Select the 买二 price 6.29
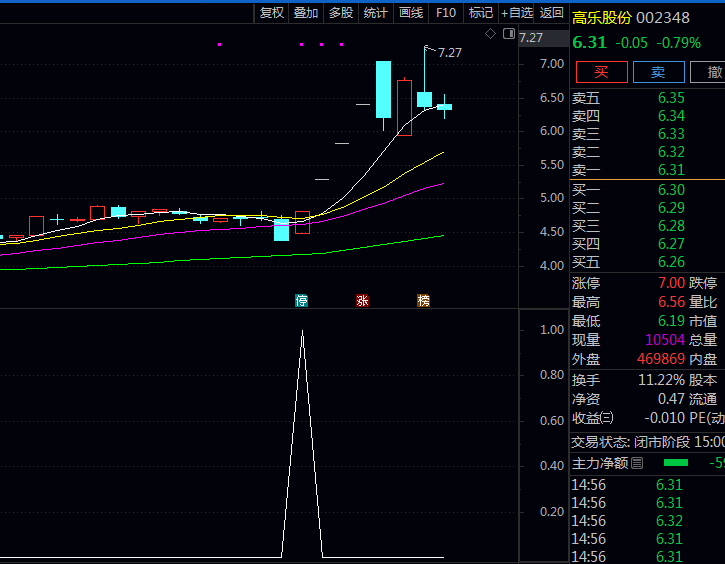725x564 pixels. tap(671, 208)
